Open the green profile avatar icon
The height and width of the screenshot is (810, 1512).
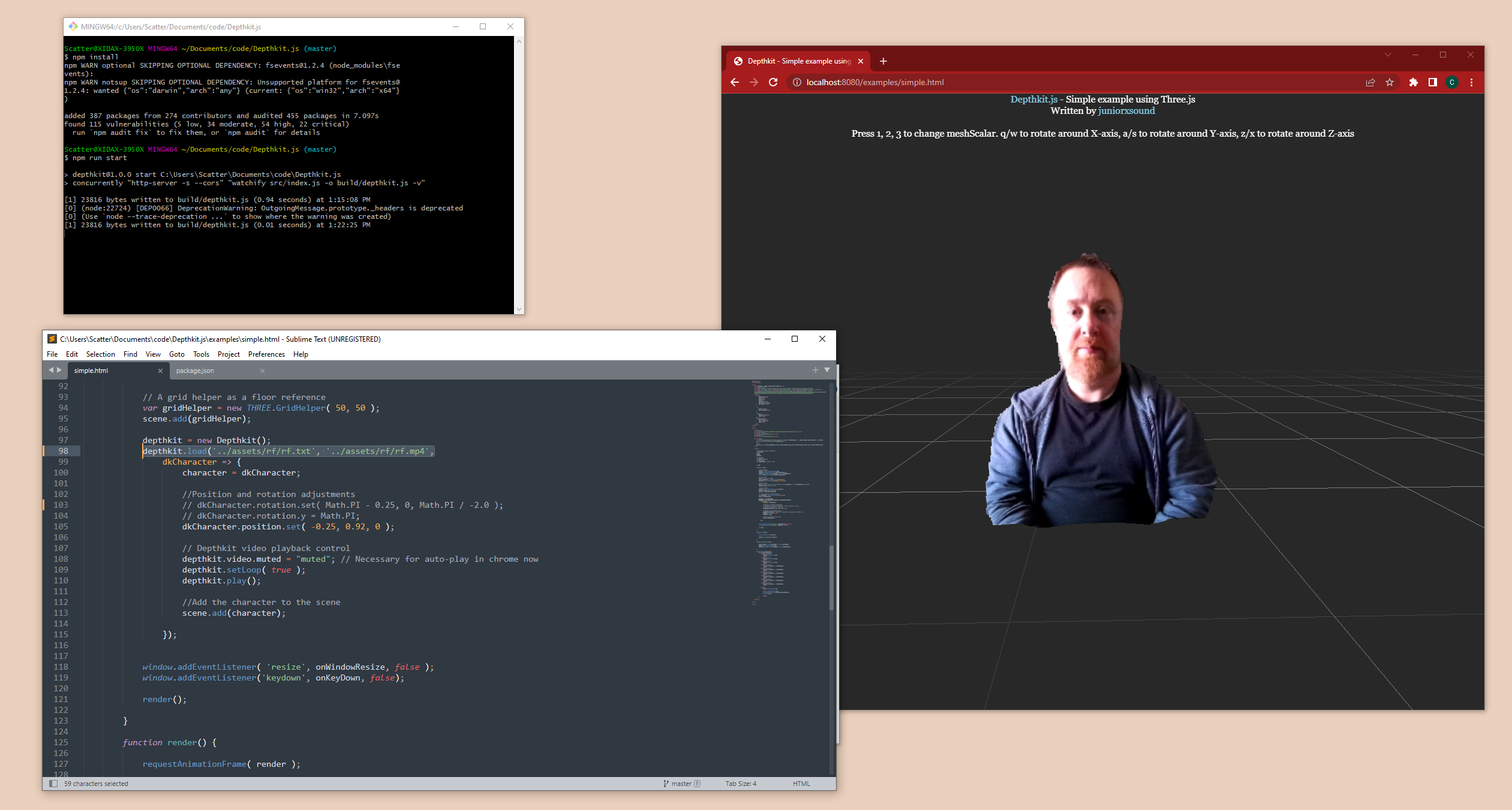[1452, 82]
